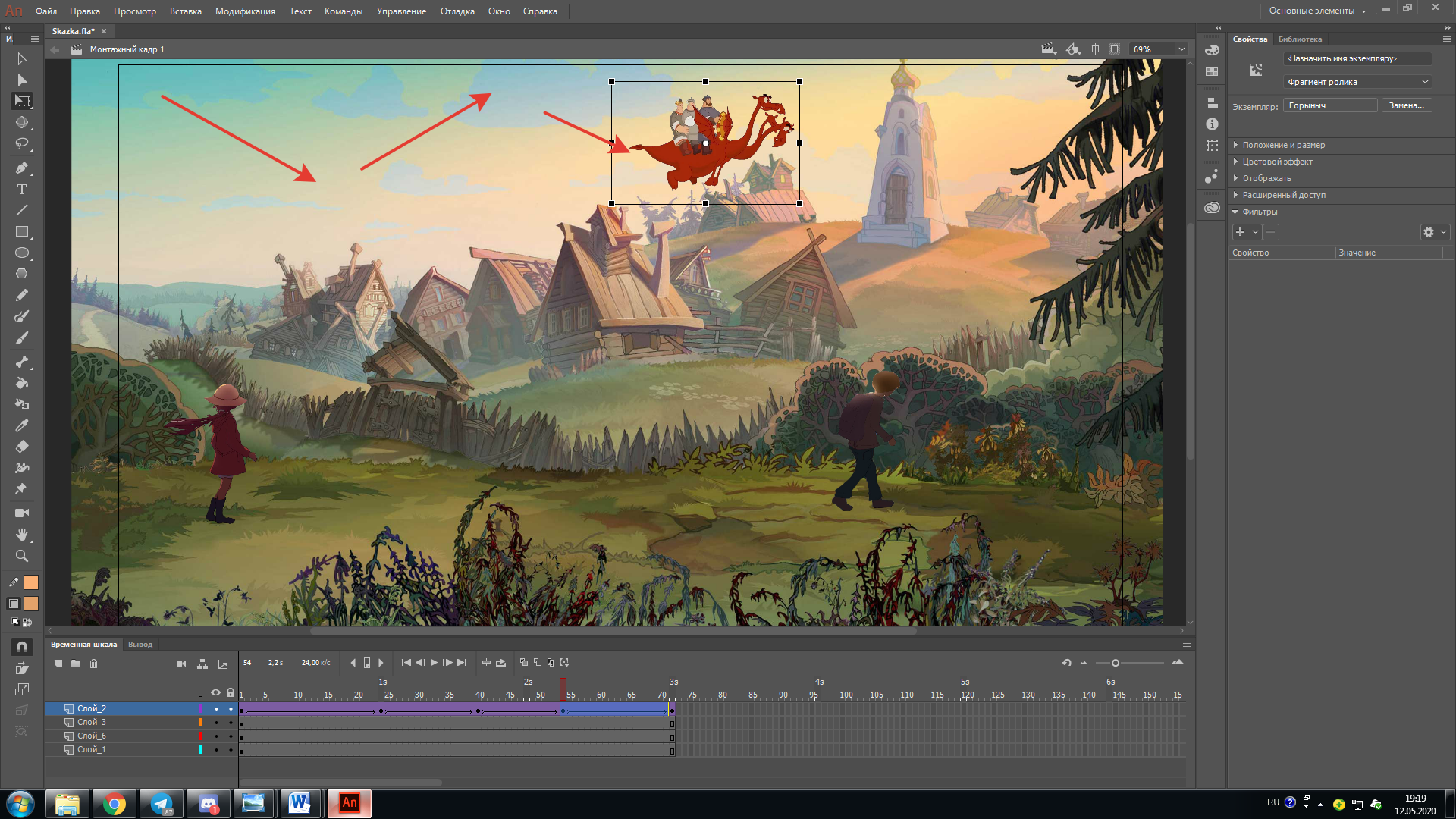1456x819 pixels.
Task: Click the orange stroke color swatch
Action: point(31,582)
